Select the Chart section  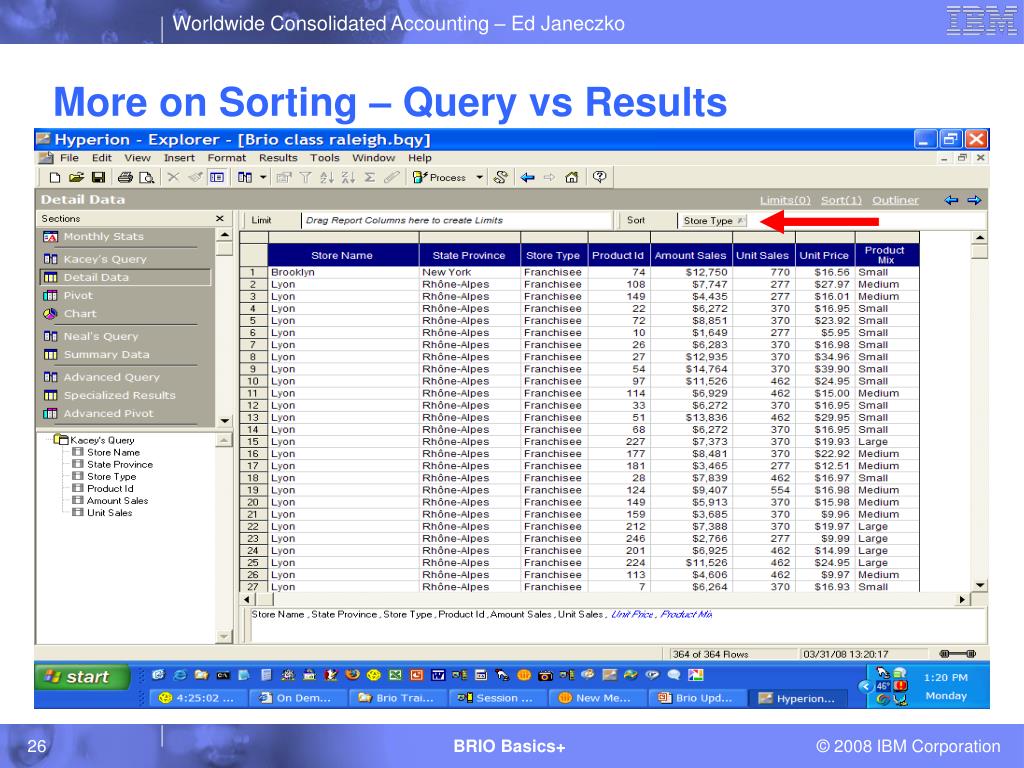80,313
